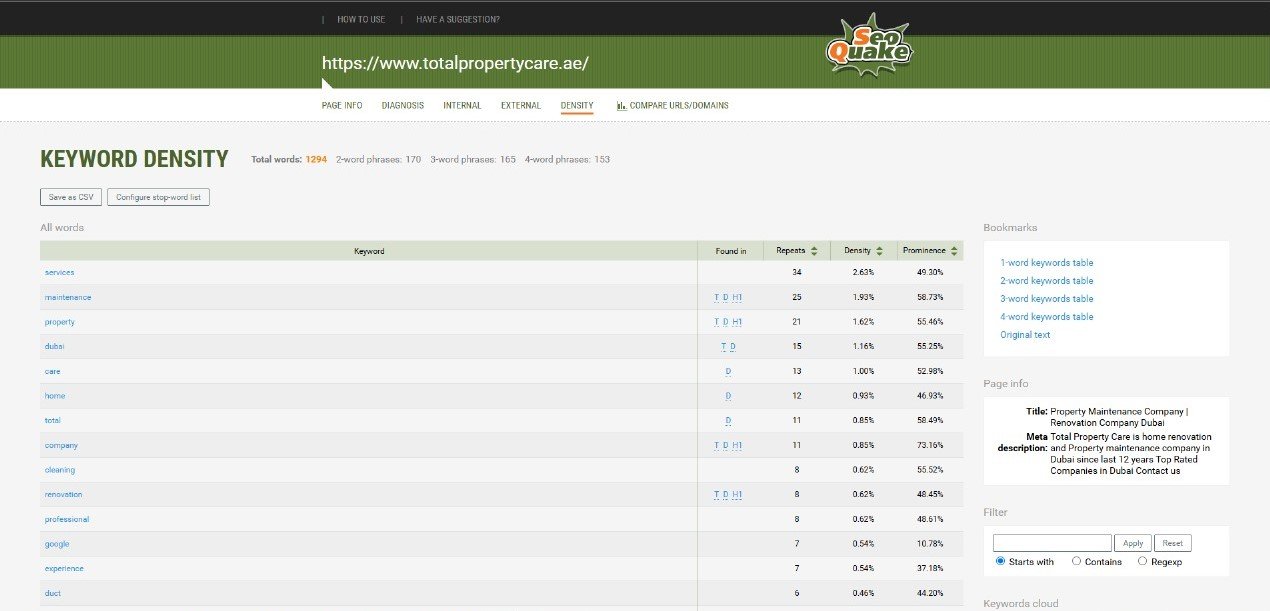Viewport: 1270px width, 611px height.
Task: Click the Reset filter button
Action: 1173,543
